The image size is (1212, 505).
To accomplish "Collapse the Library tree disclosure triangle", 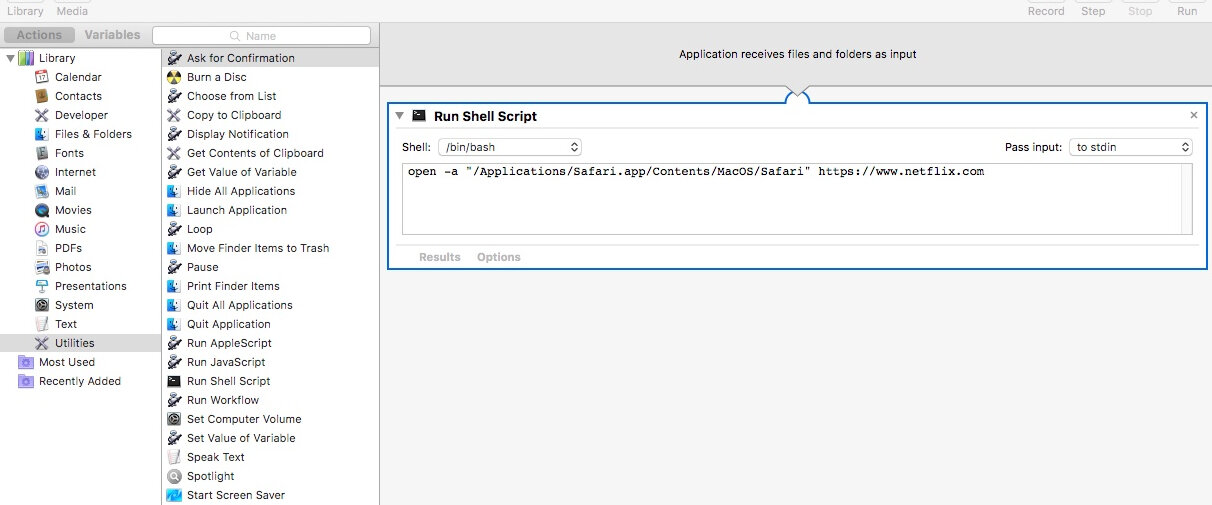I will tap(10, 58).
